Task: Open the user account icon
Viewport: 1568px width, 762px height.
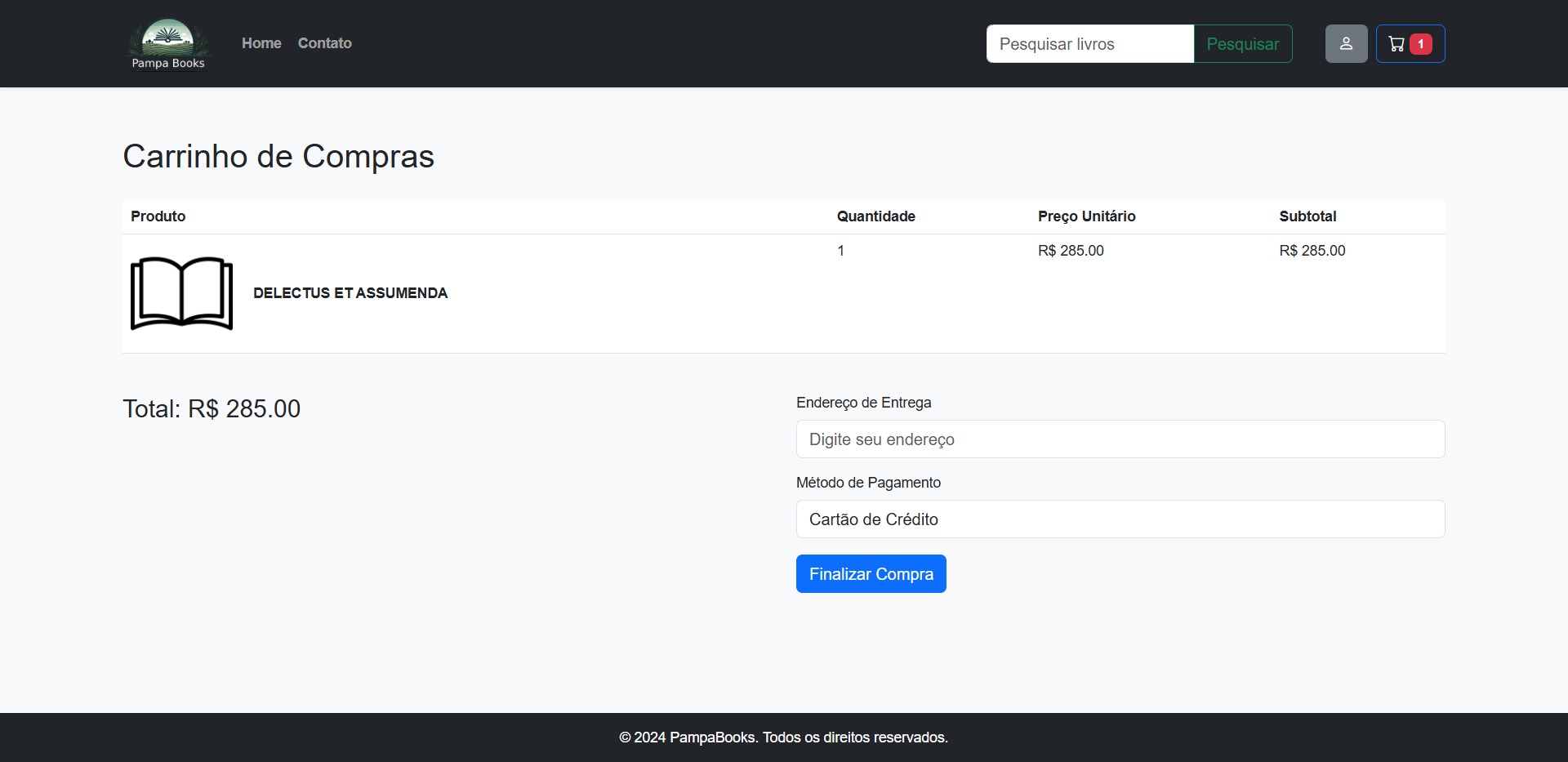Action: pos(1346,43)
